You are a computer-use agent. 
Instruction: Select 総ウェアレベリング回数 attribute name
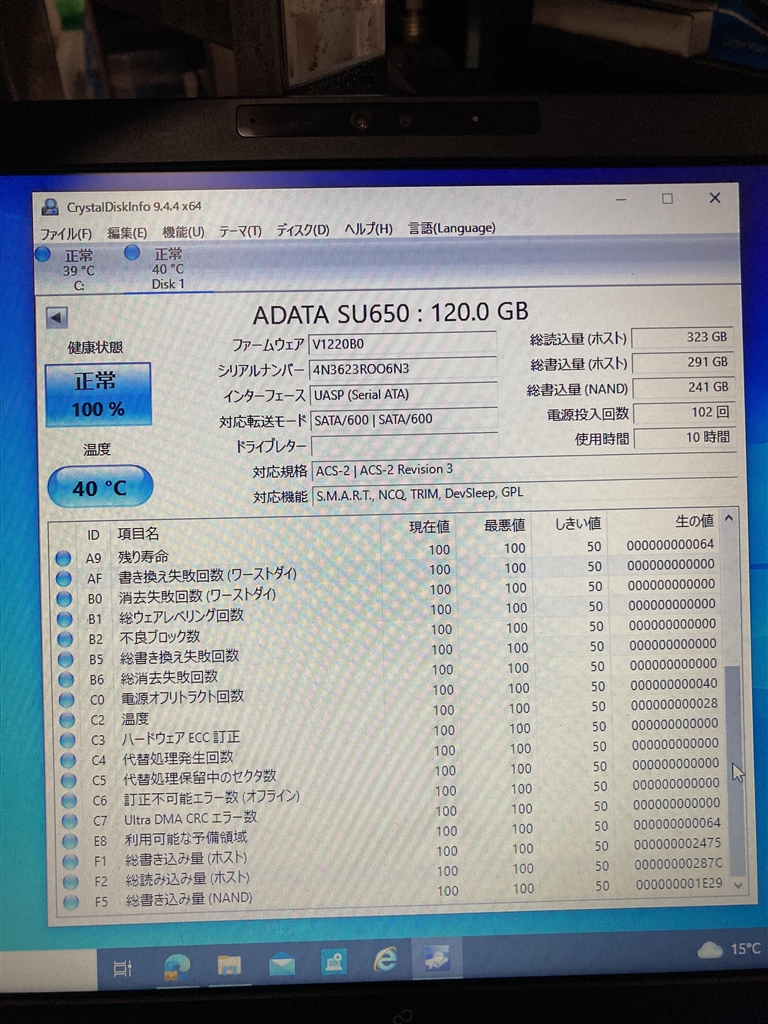(182, 616)
